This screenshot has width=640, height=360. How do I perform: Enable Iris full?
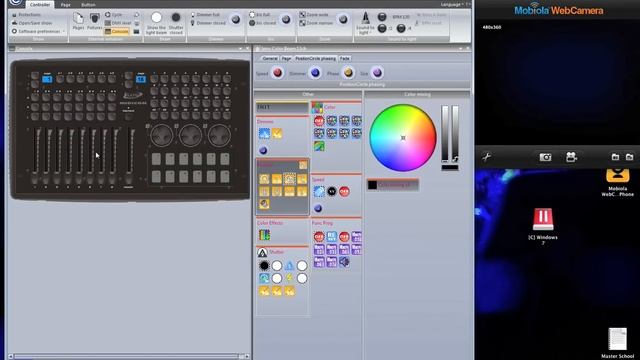(260, 15)
